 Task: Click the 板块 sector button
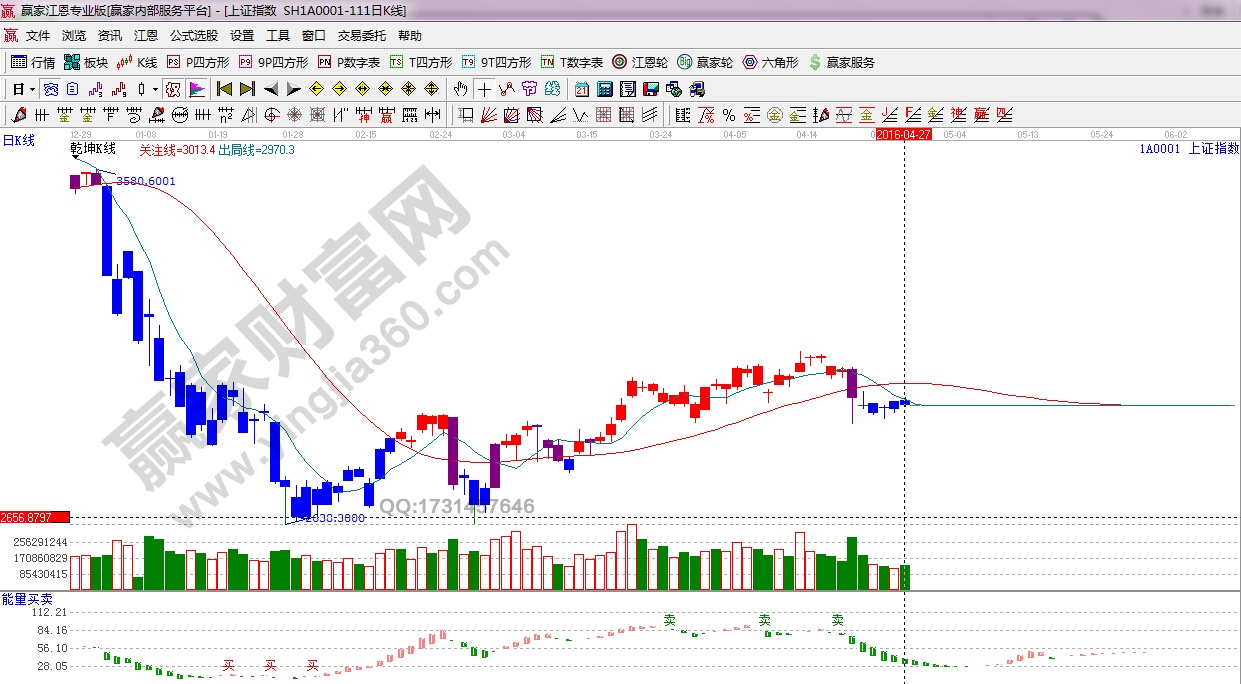(x=85, y=62)
